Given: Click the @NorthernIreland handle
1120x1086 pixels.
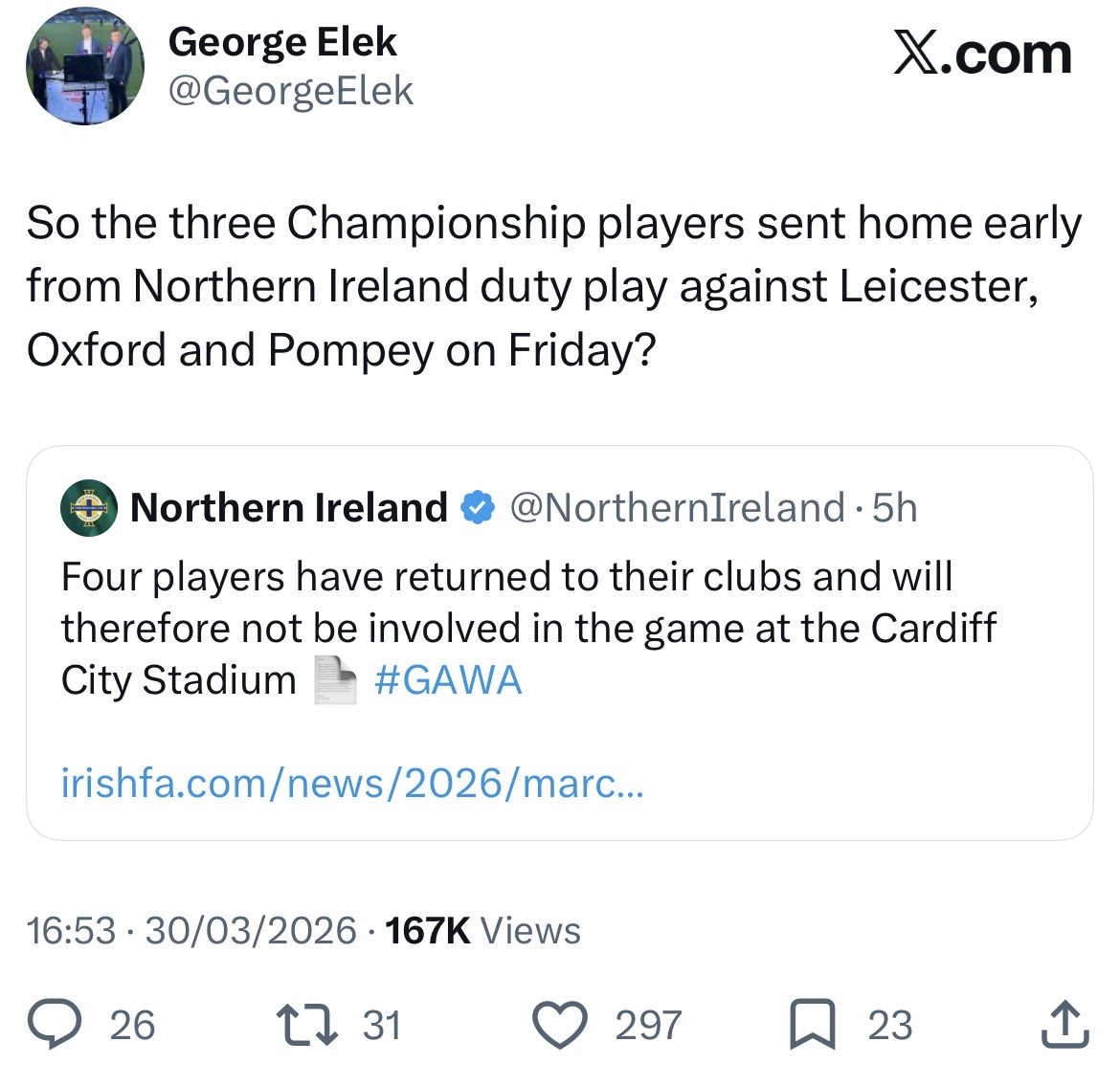Looking at the screenshot, I should click(x=677, y=508).
